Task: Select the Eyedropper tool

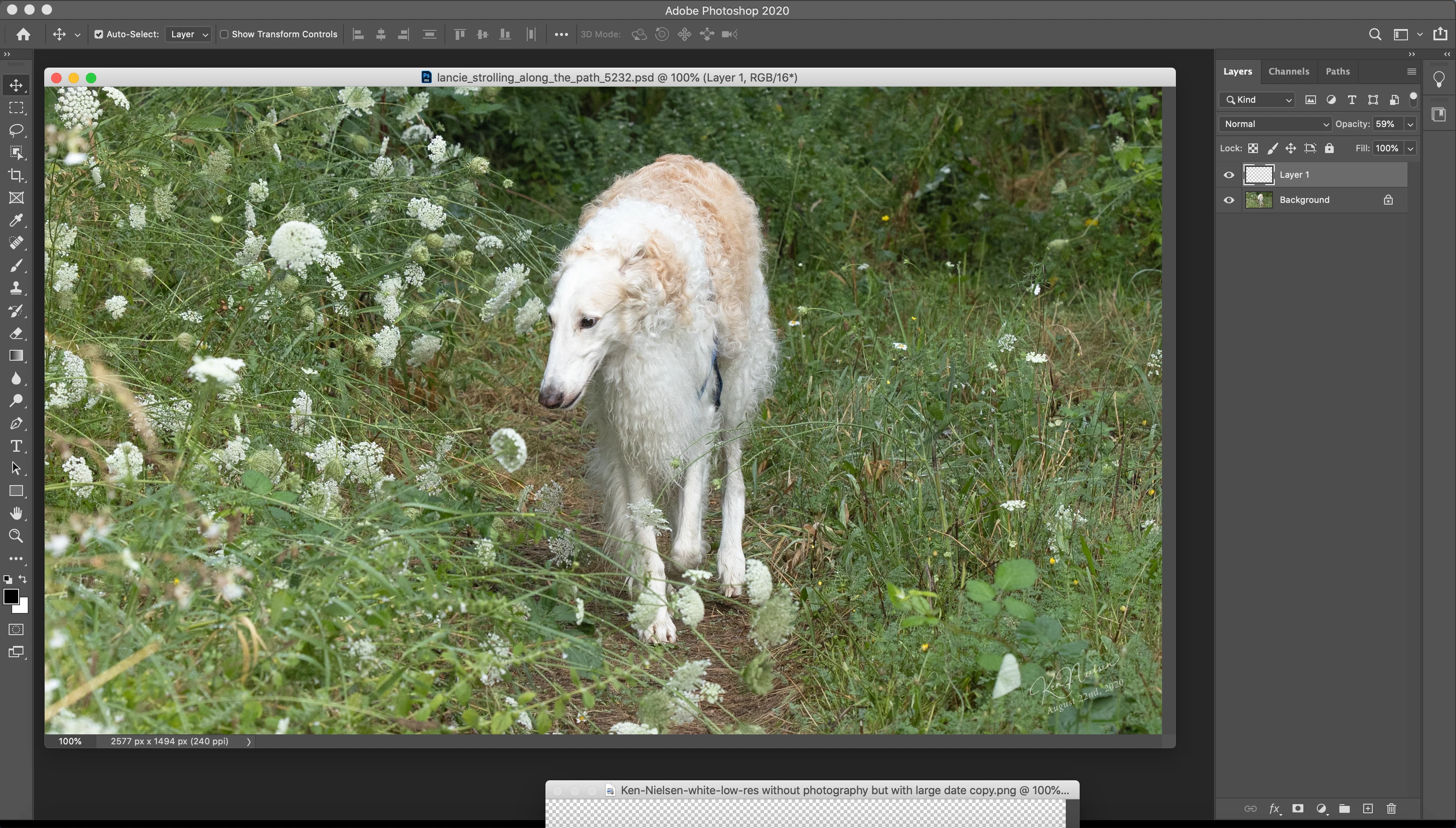Action: point(16,221)
